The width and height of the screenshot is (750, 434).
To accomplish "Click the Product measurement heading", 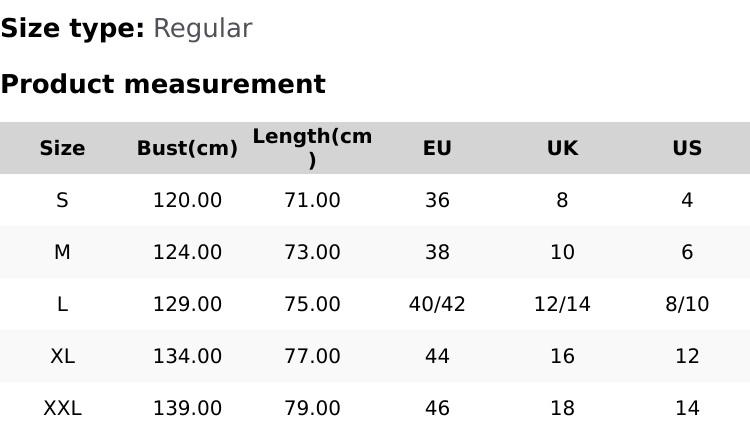I will pyautogui.click(x=163, y=84).
